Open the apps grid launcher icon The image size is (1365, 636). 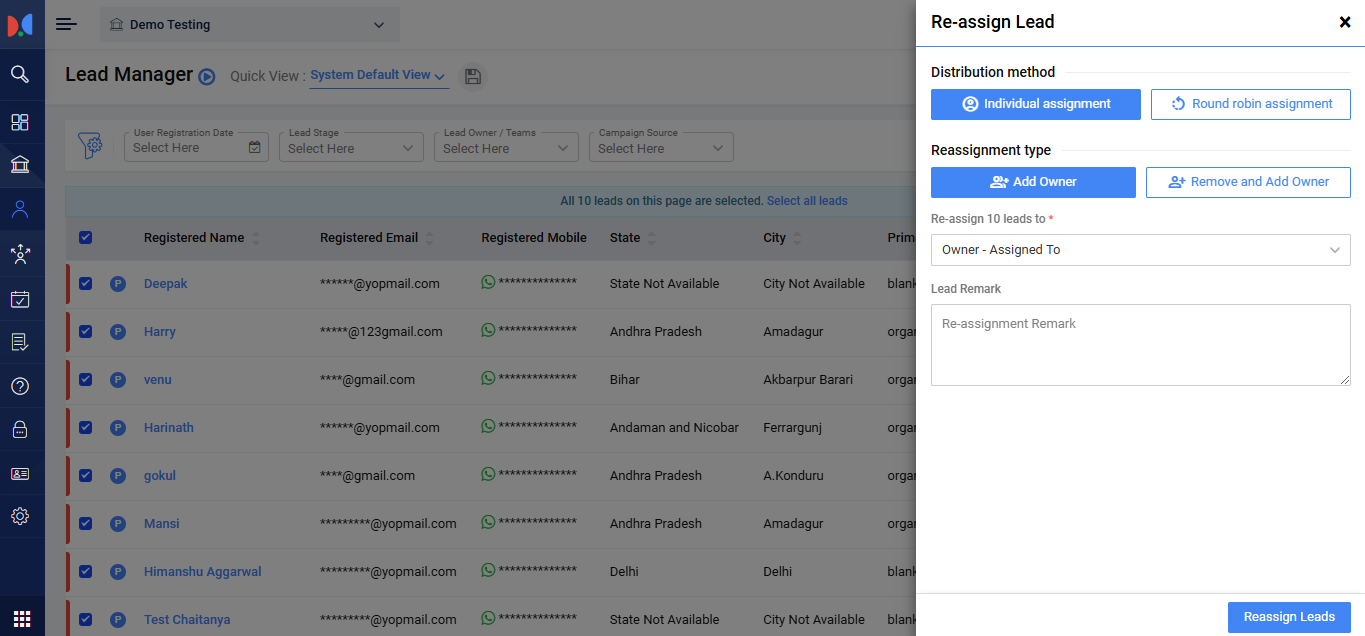tap(21, 618)
